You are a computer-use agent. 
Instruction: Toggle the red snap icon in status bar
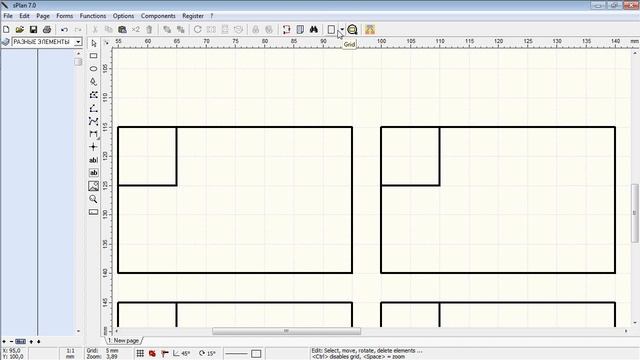click(152, 353)
